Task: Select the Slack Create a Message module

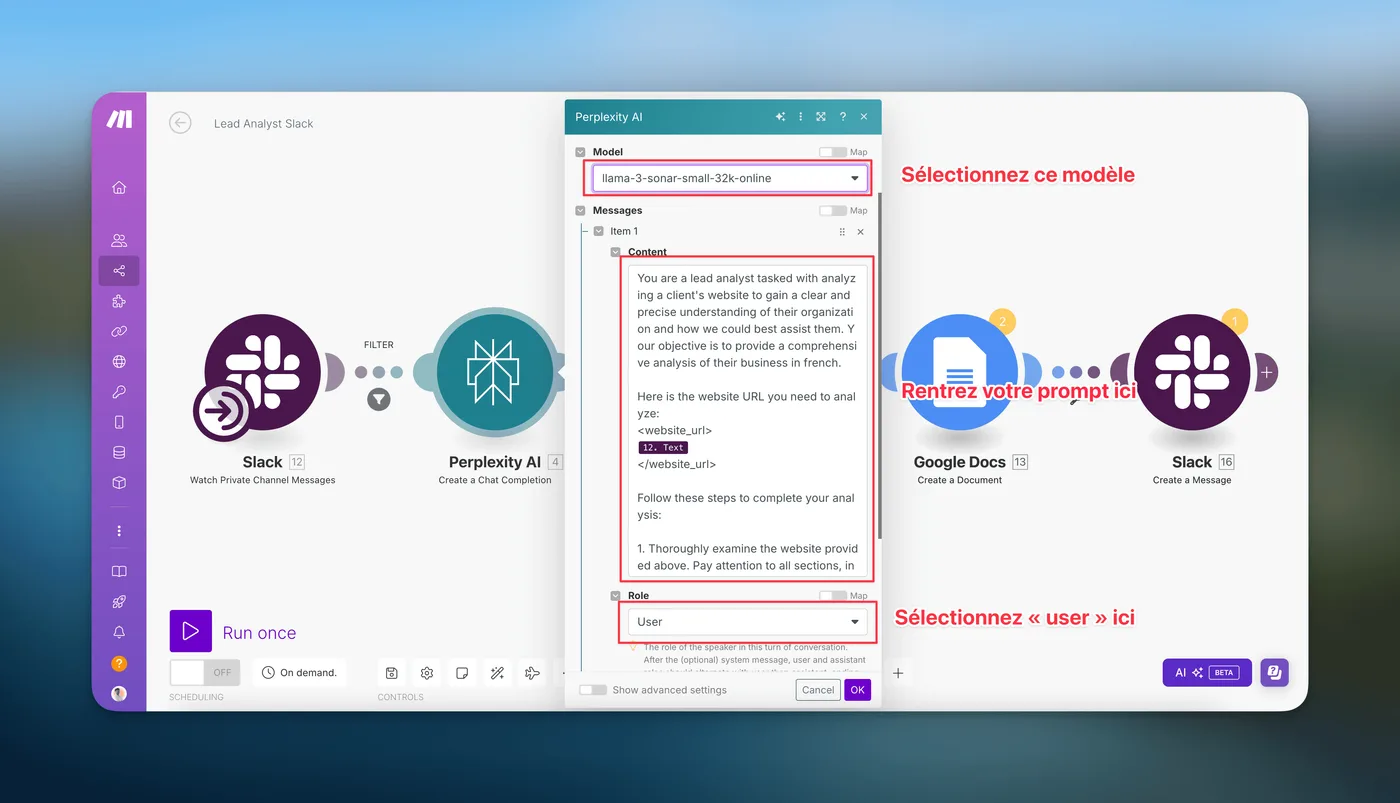Action: [1192, 372]
